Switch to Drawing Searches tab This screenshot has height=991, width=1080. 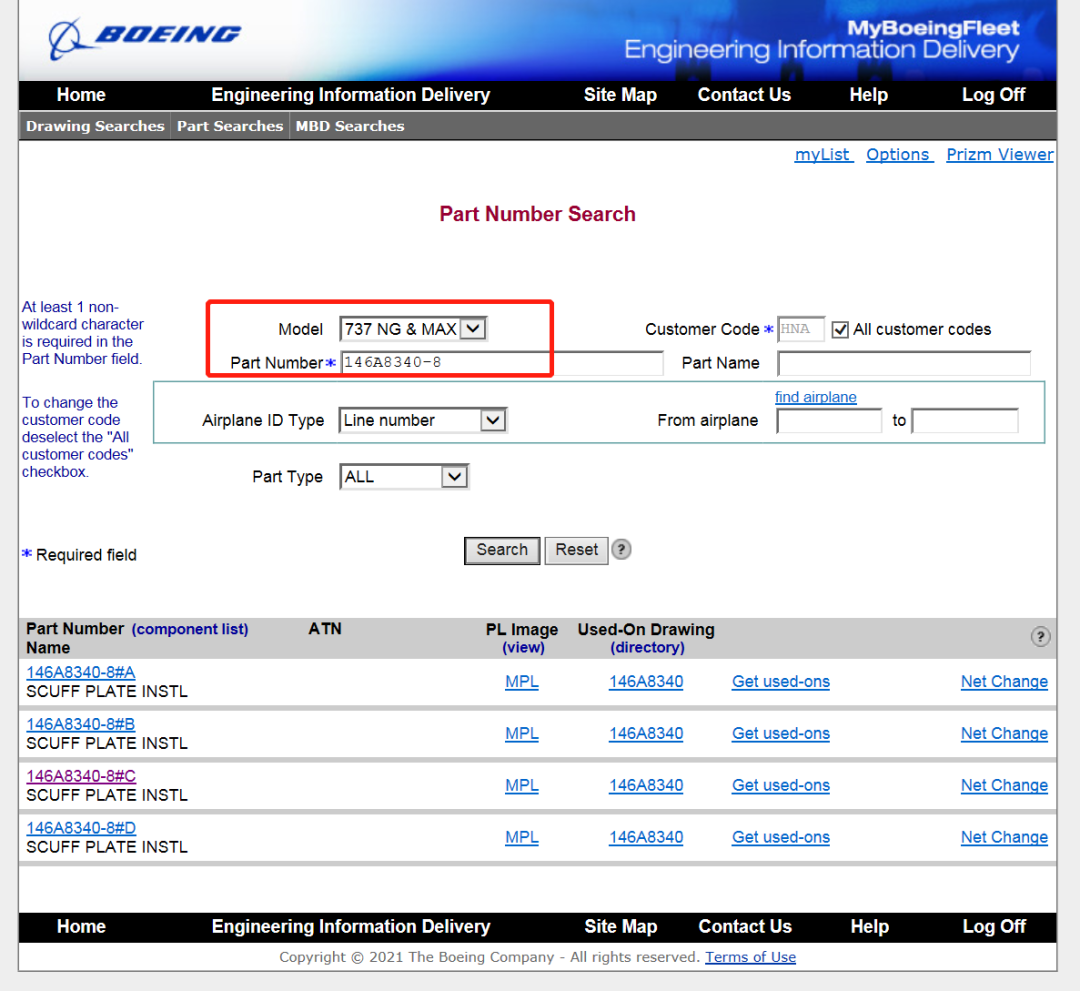95,126
